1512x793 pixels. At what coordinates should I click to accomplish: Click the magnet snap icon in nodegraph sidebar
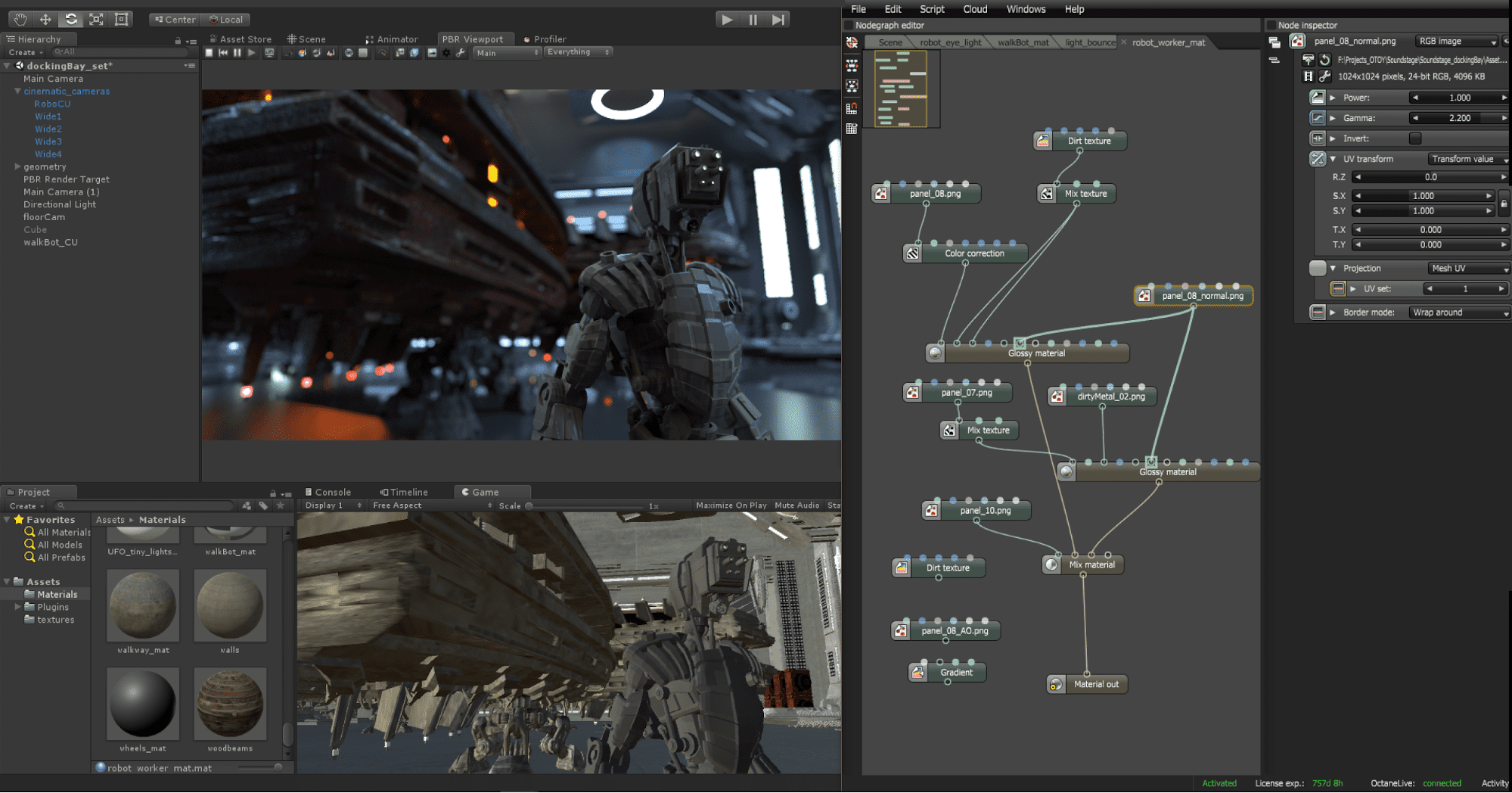(852, 108)
